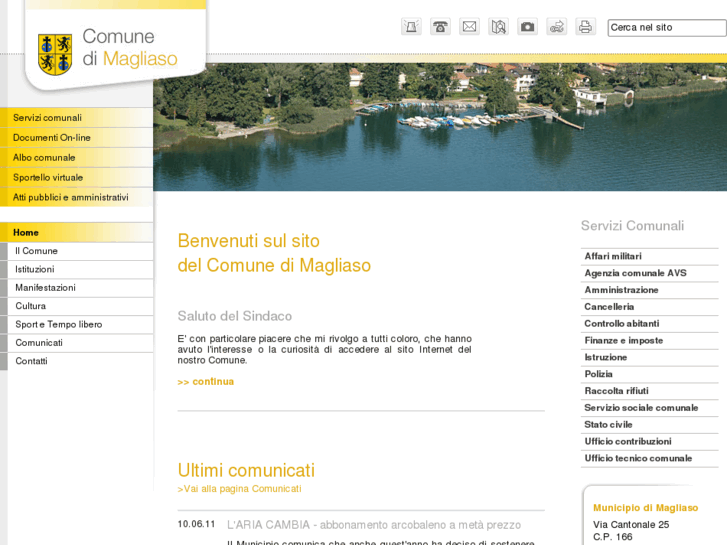Click the '>> continua' link
Image resolution: width=727 pixels, height=545 pixels.
(x=205, y=382)
